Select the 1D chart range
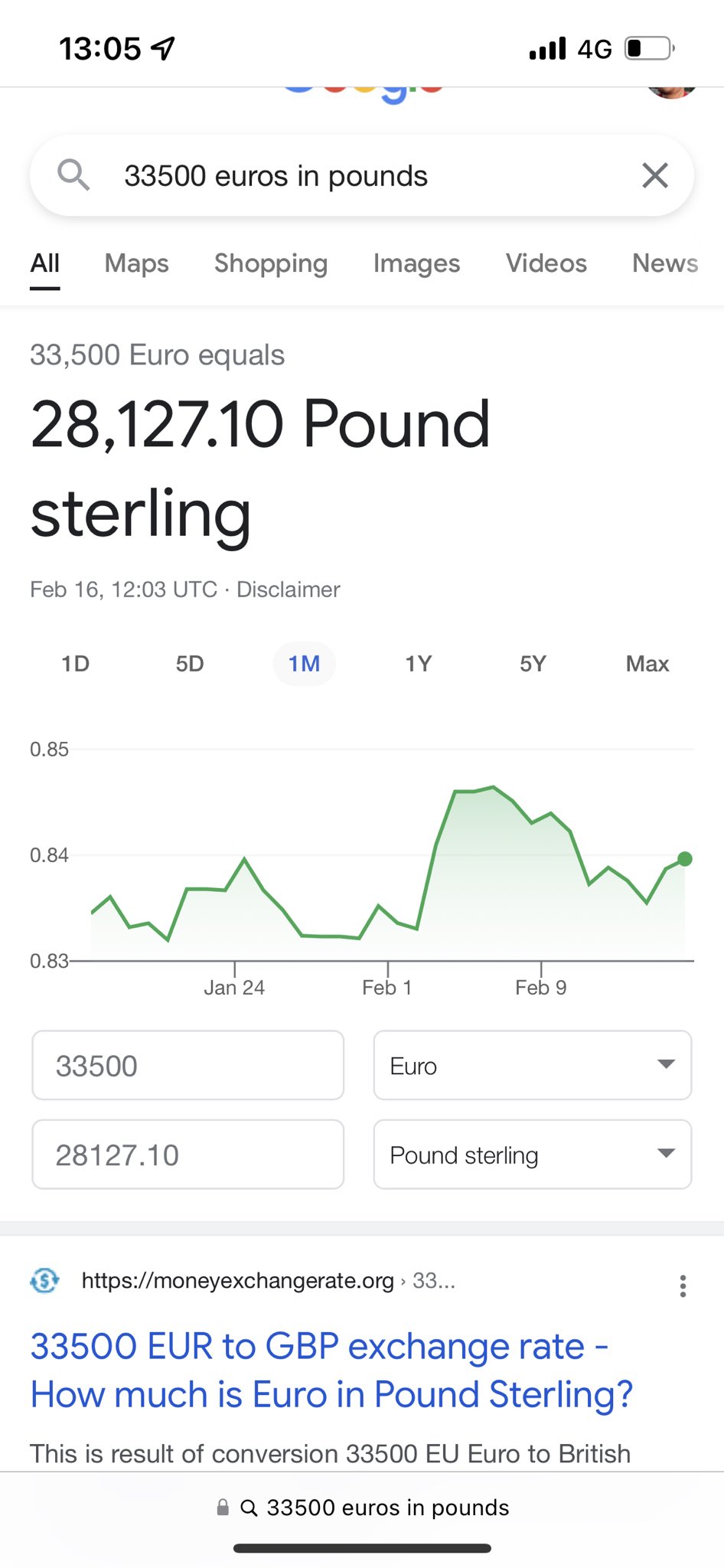Image resolution: width=724 pixels, height=1568 pixels. coord(75,664)
